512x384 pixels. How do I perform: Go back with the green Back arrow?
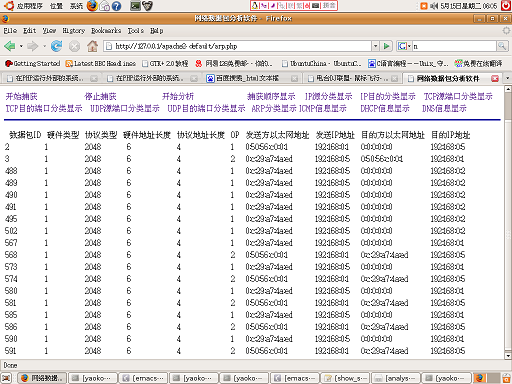[9, 46]
